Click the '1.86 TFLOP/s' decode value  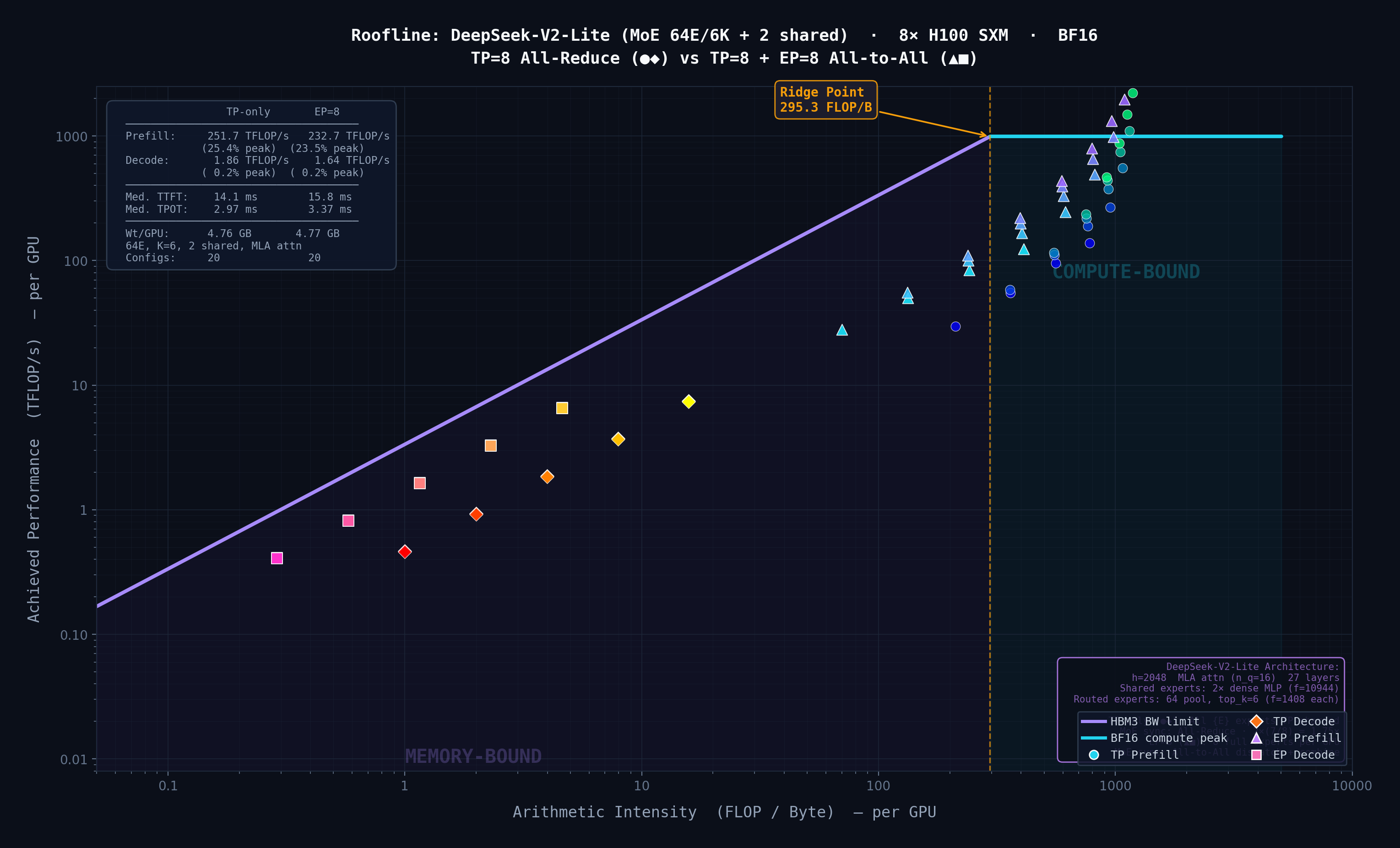click(251, 160)
